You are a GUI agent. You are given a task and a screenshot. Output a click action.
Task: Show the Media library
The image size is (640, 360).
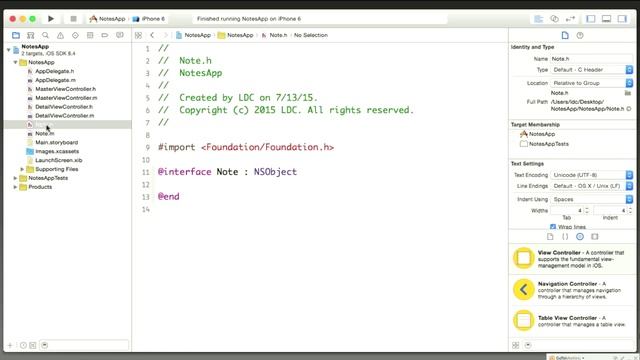pyautogui.click(x=595, y=237)
